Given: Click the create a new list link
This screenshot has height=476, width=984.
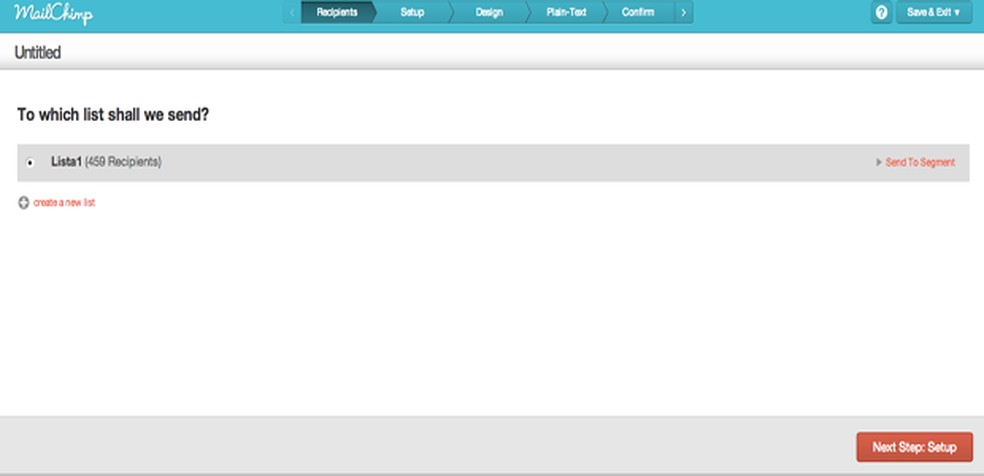Looking at the screenshot, I should (x=64, y=203).
